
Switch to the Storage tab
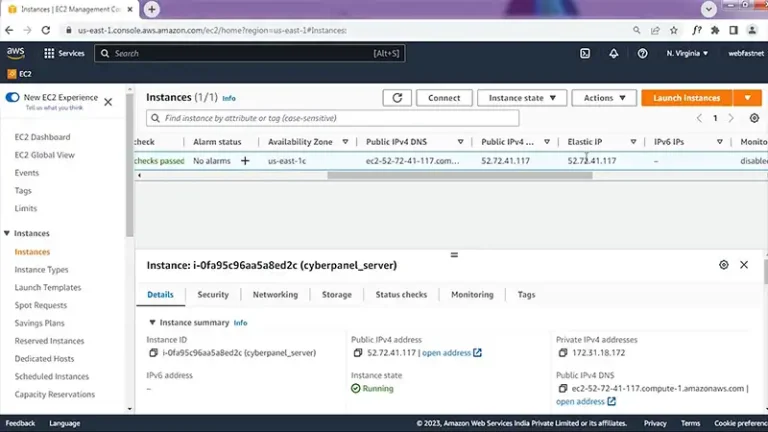pos(336,295)
